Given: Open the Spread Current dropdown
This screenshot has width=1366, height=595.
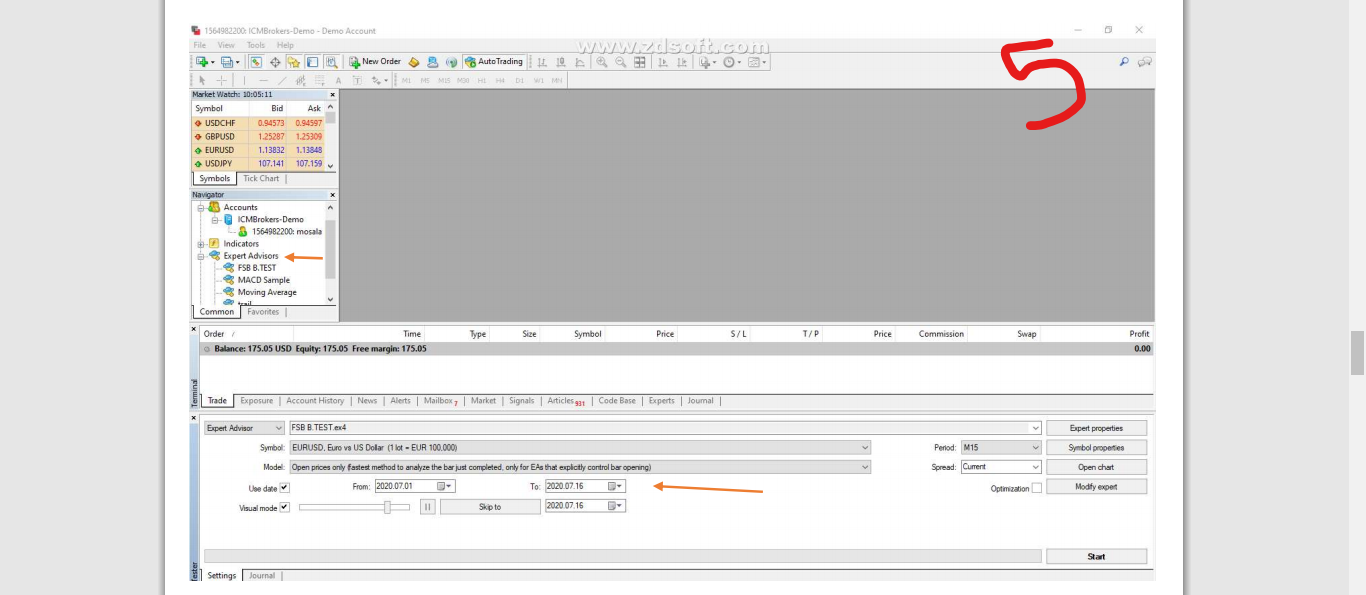Looking at the screenshot, I should (x=1001, y=467).
